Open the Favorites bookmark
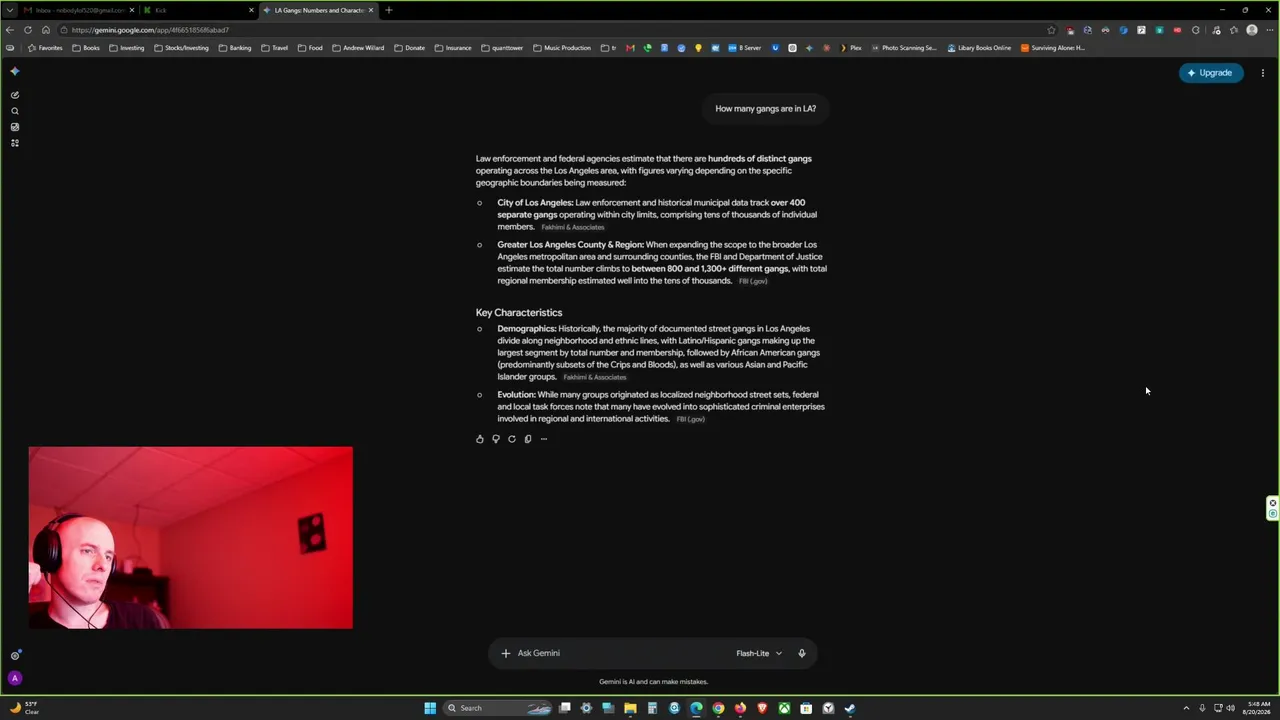Screen dimensions: 1280x720 pyautogui.click(x=45, y=48)
